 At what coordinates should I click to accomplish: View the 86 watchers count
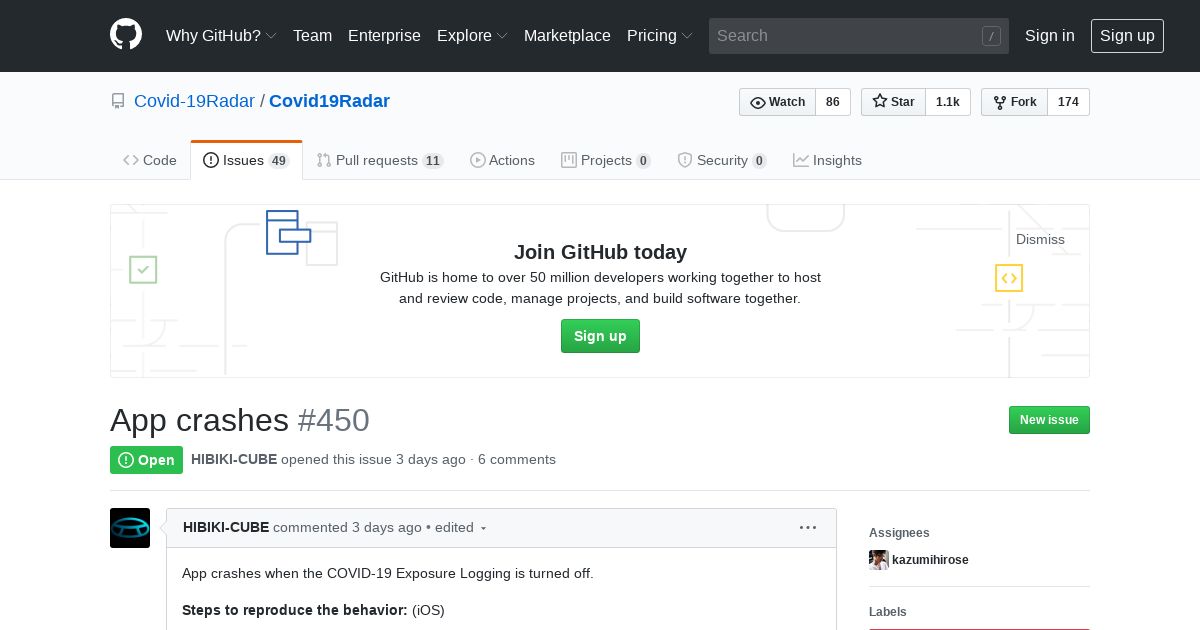tap(833, 102)
